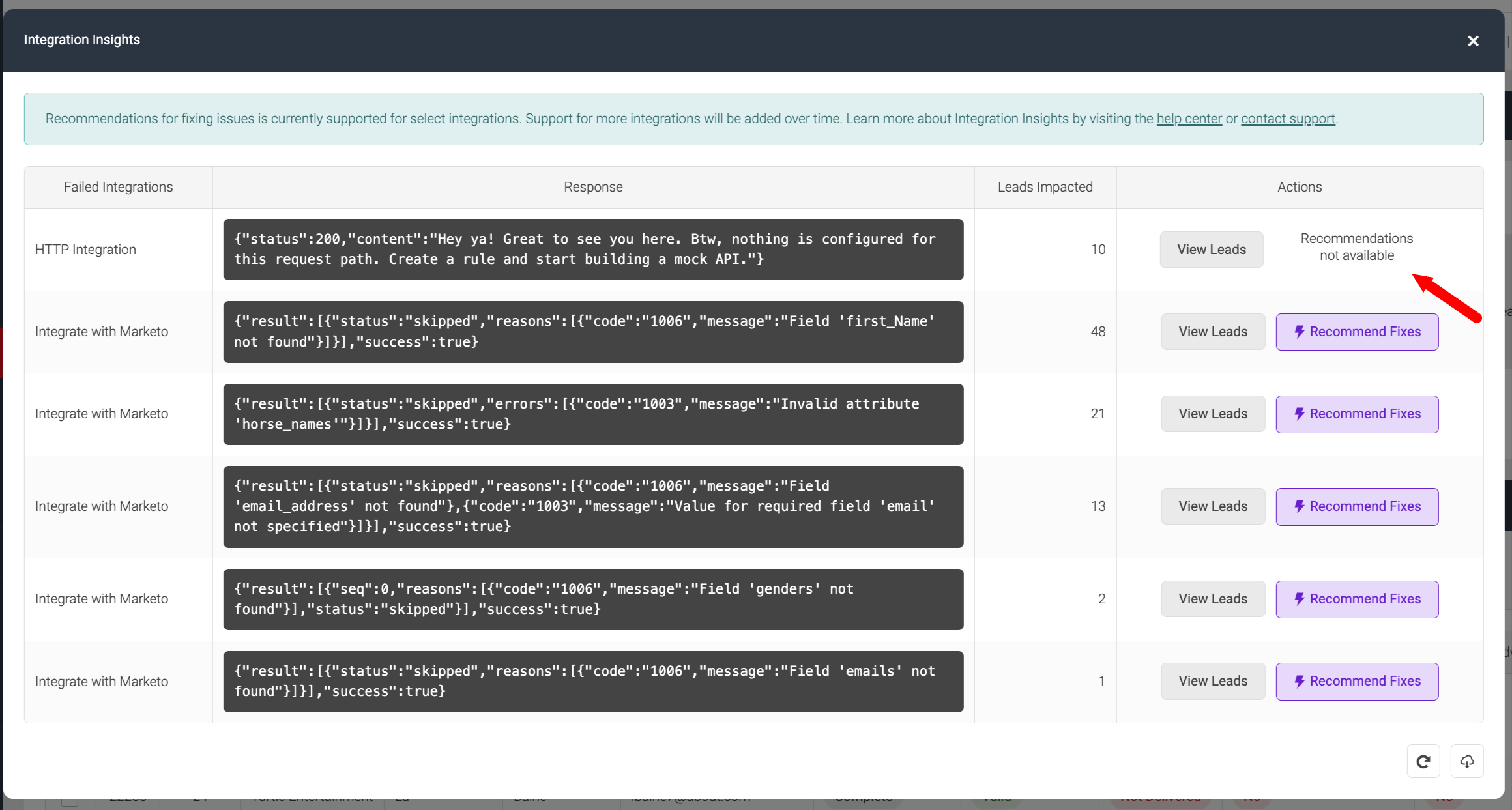Screen dimensions: 1512x810
Task: Click the leads impacted value 10
Action: (1098, 250)
